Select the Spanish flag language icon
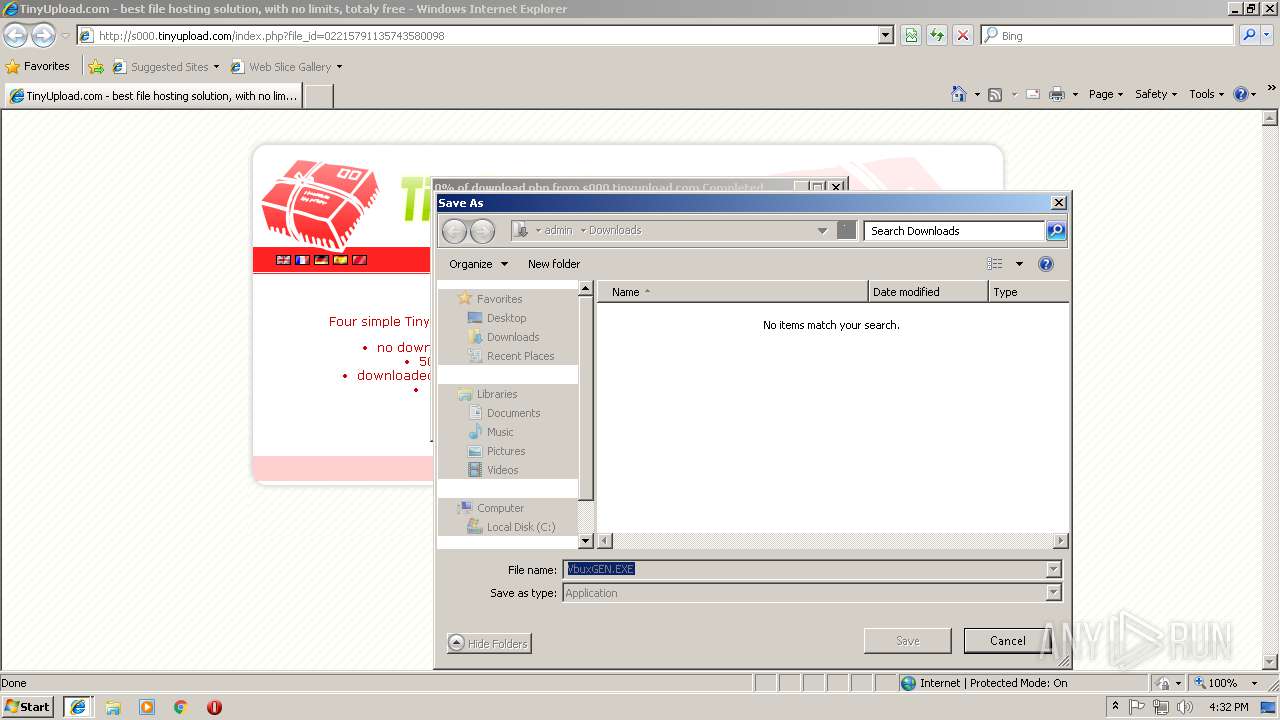 click(x=340, y=260)
